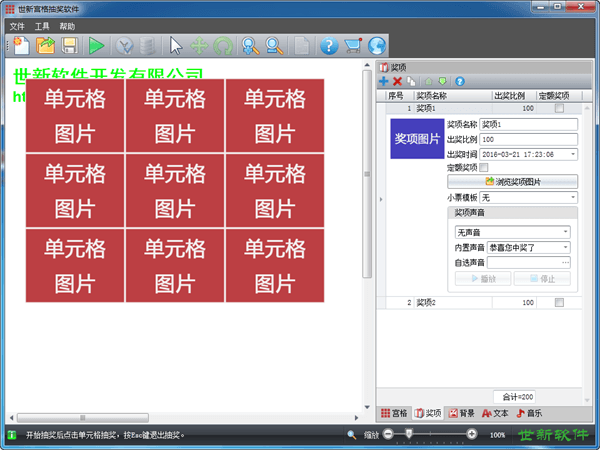
Task: Open the 文件 menu
Action: 17,26
